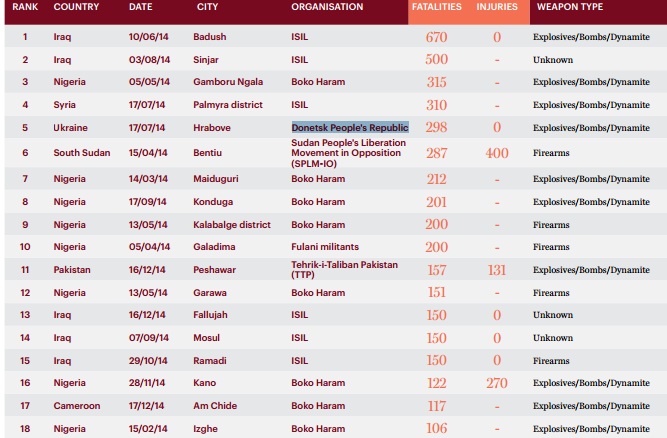The image size is (667, 438).
Task: Click the ORGANISATION column header
Action: [x=327, y=7]
